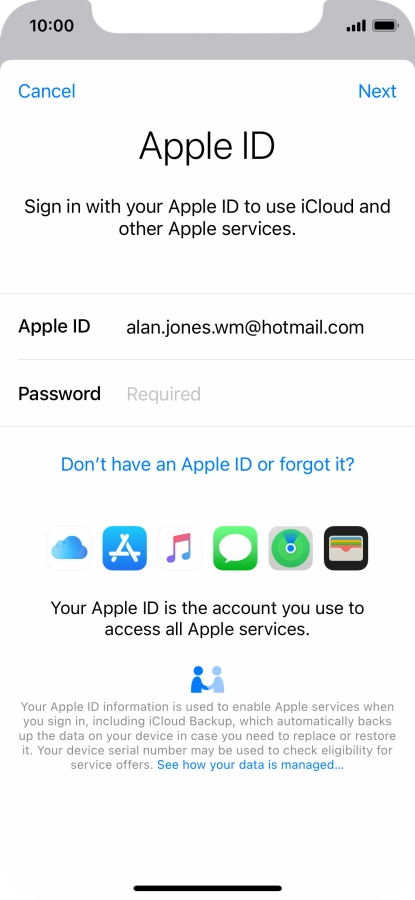Tap the blue privacy handshake icon
Image resolution: width=415 pixels, height=900 pixels.
click(207, 679)
